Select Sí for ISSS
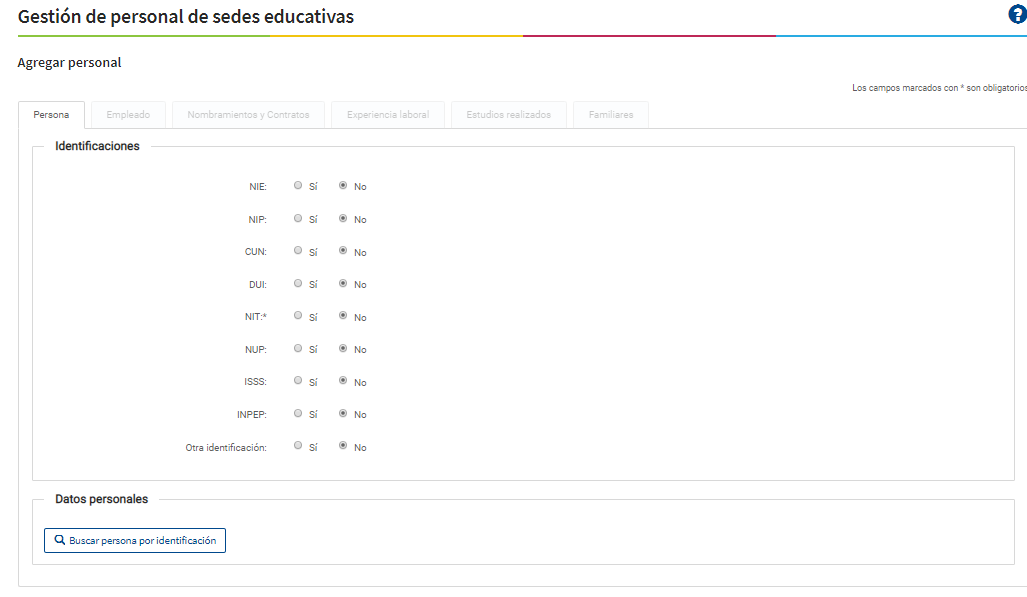Viewport: 1027px width, 597px height. pos(298,381)
